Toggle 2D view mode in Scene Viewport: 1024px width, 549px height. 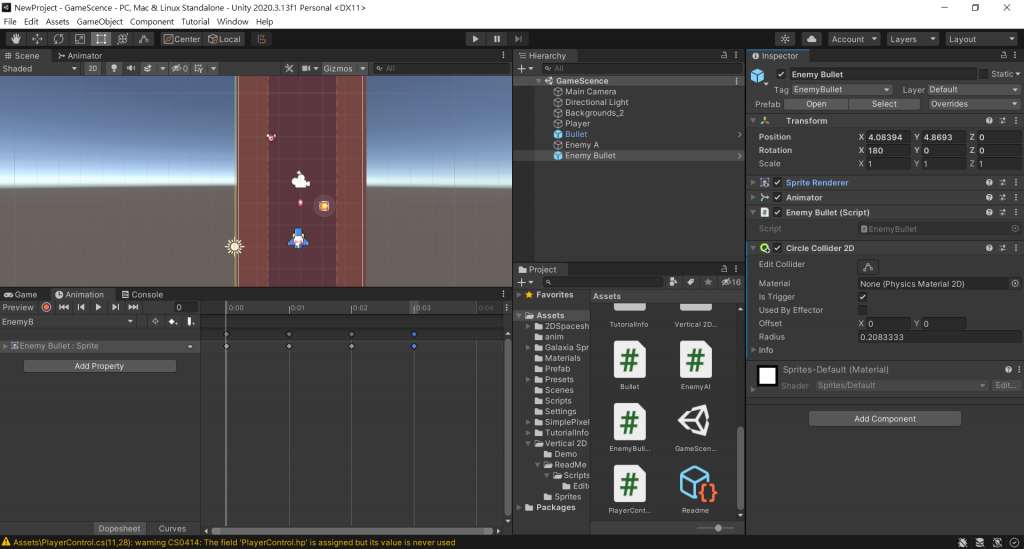(92, 69)
